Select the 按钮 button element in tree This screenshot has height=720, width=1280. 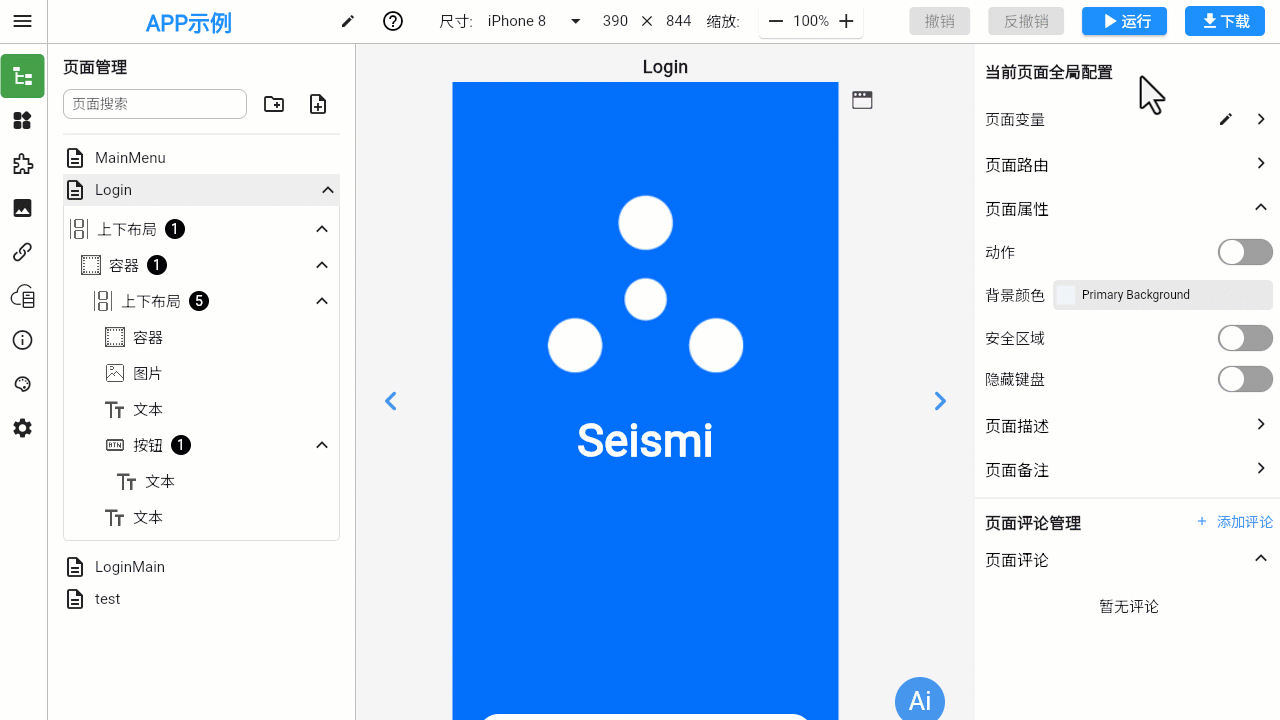(147, 445)
